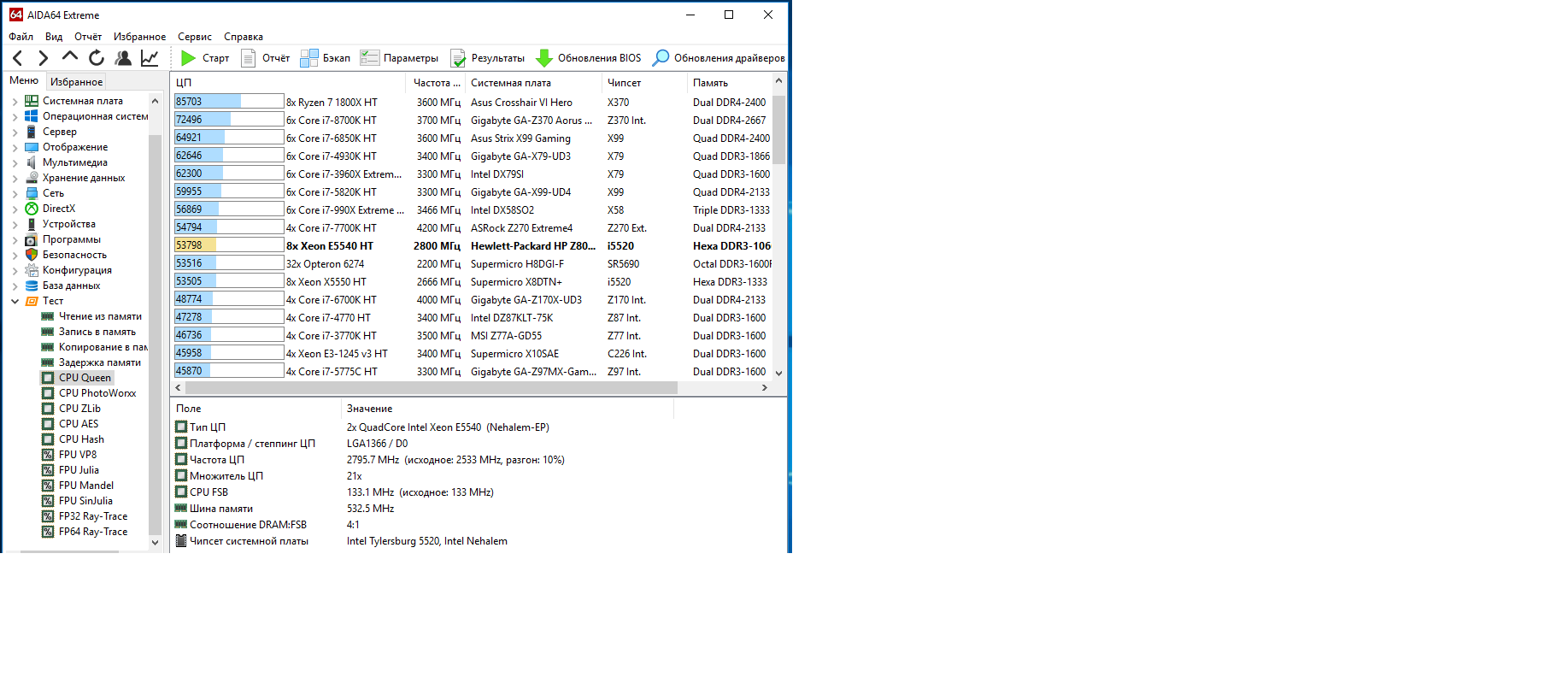Sort by the Чипсет column header
This screenshot has height=689, width=1568.
coord(644,83)
